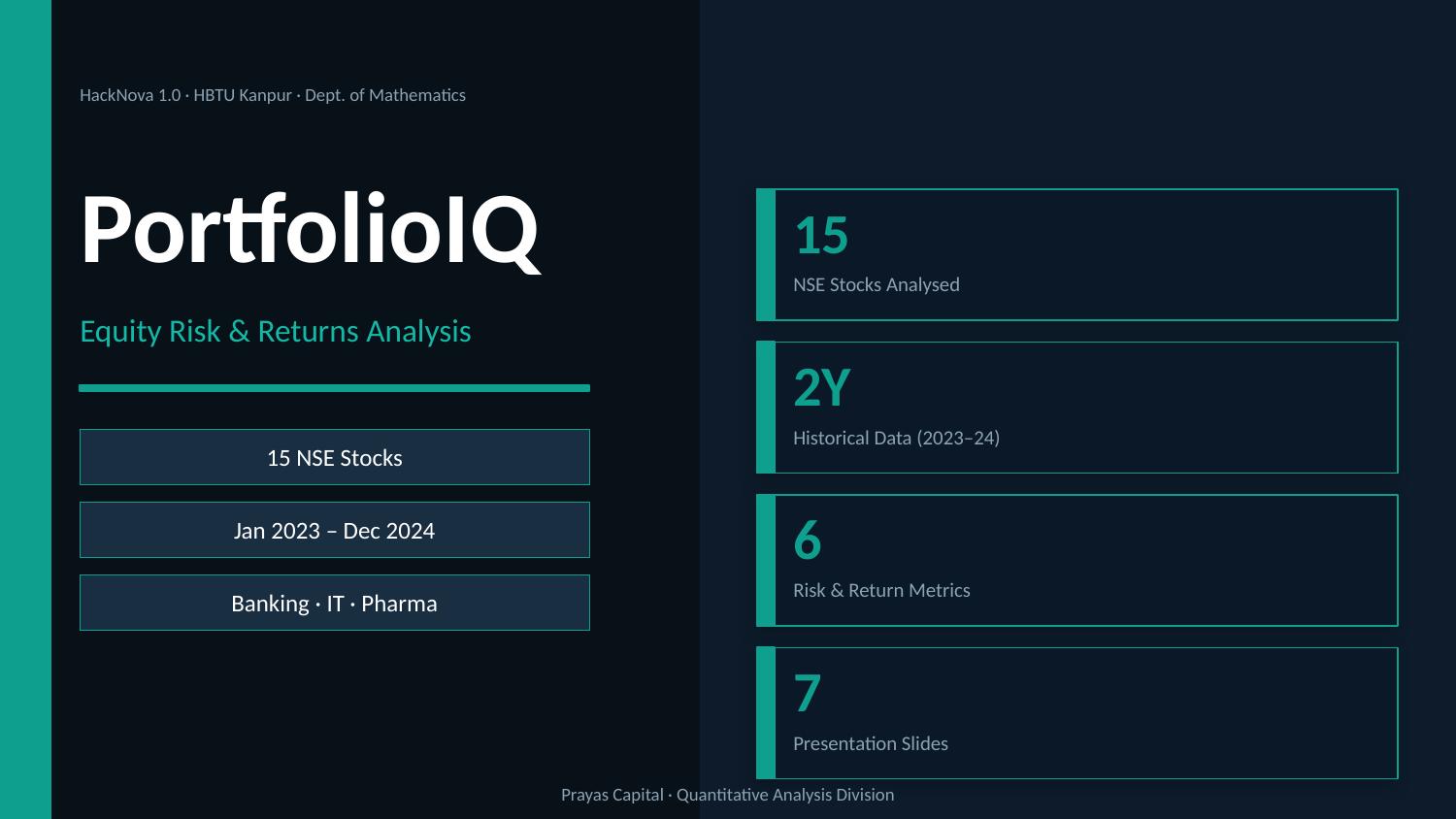Click the 15 NSE Stocks box
This screenshot has width=1456, height=819.
pyautogui.click(x=335, y=457)
